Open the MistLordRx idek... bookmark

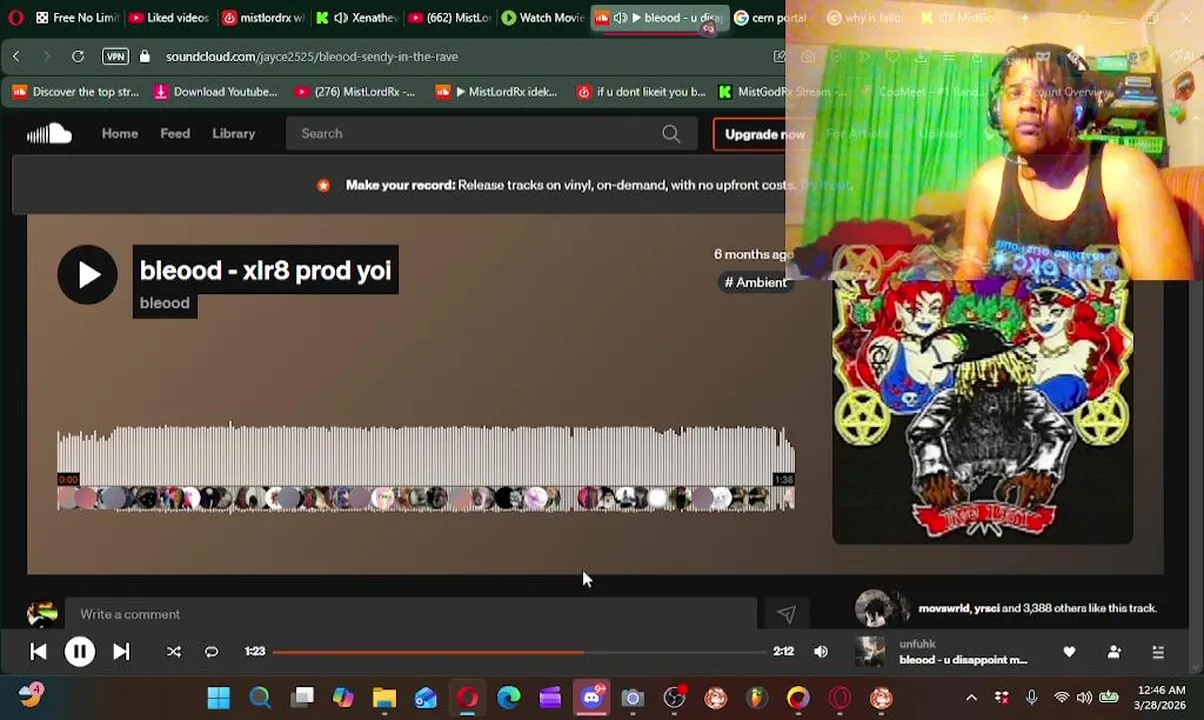tap(497, 92)
